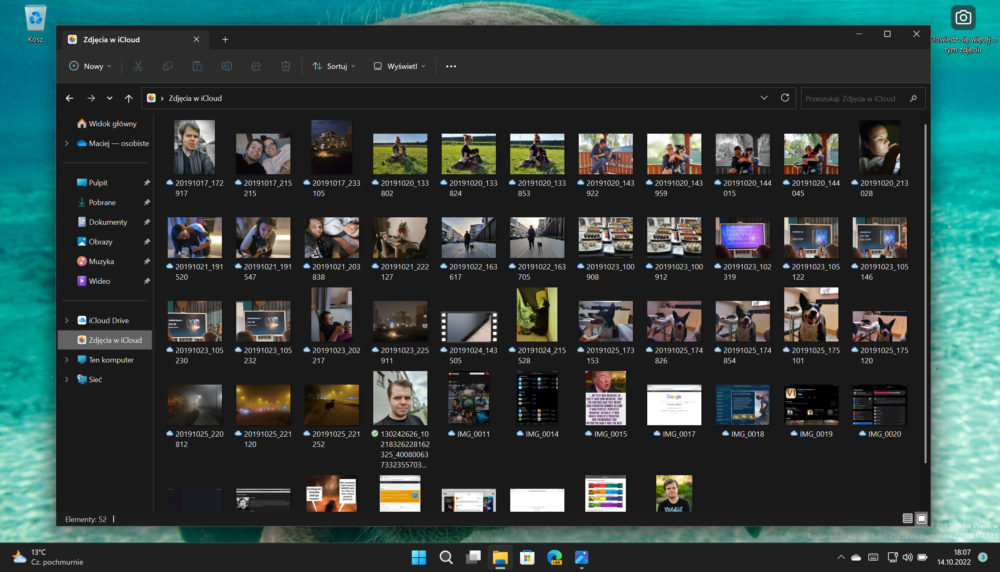The height and width of the screenshot is (572, 1000).
Task: Open the Kosz recycle bin on desktop
Action: (35, 24)
